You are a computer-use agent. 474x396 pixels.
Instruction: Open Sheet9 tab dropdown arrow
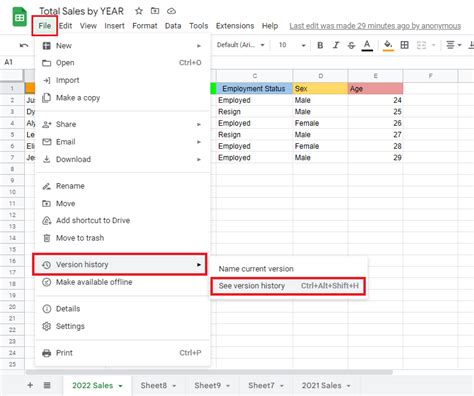(x=228, y=386)
